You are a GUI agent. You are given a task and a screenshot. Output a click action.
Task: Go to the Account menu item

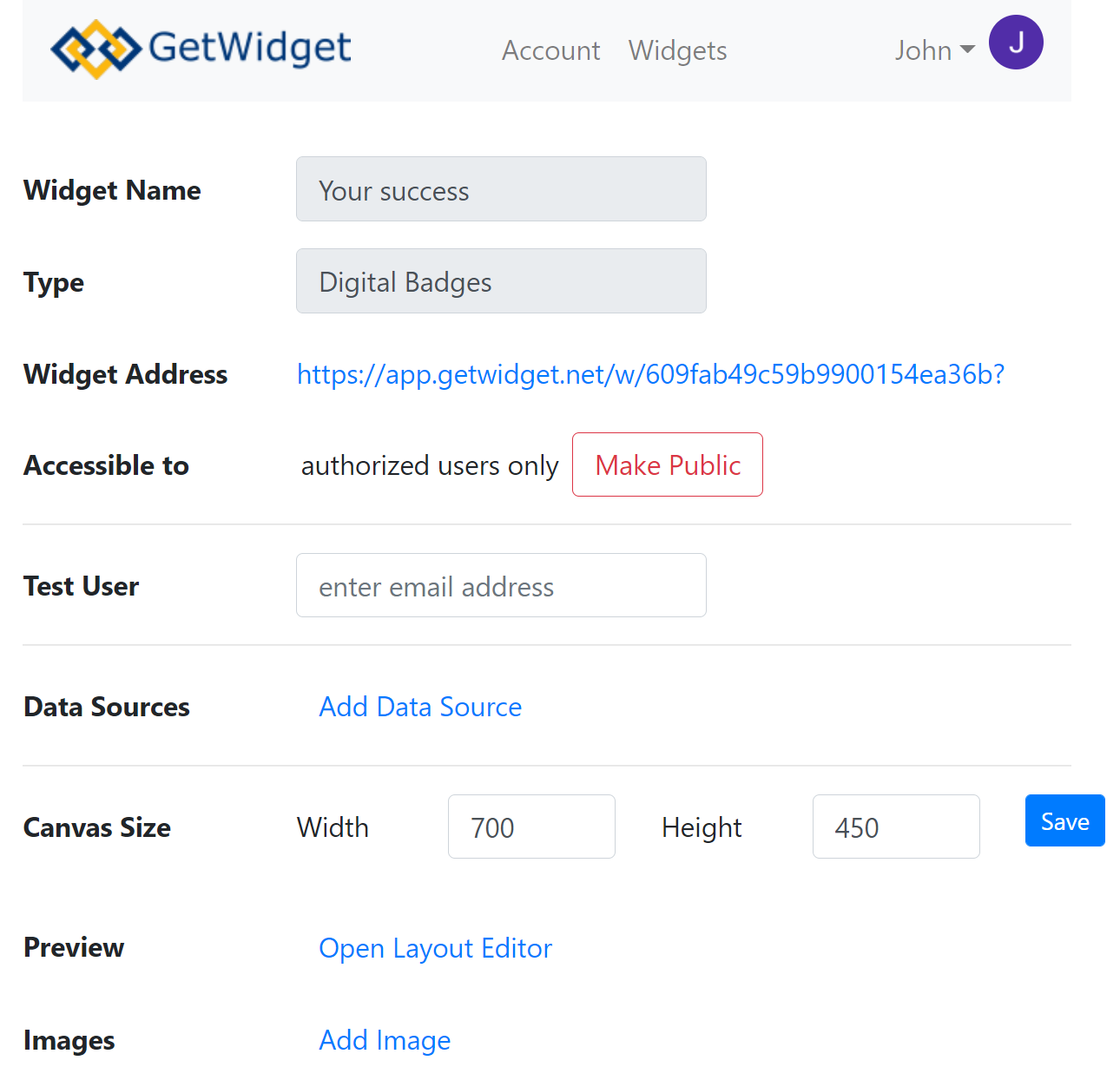tap(551, 50)
